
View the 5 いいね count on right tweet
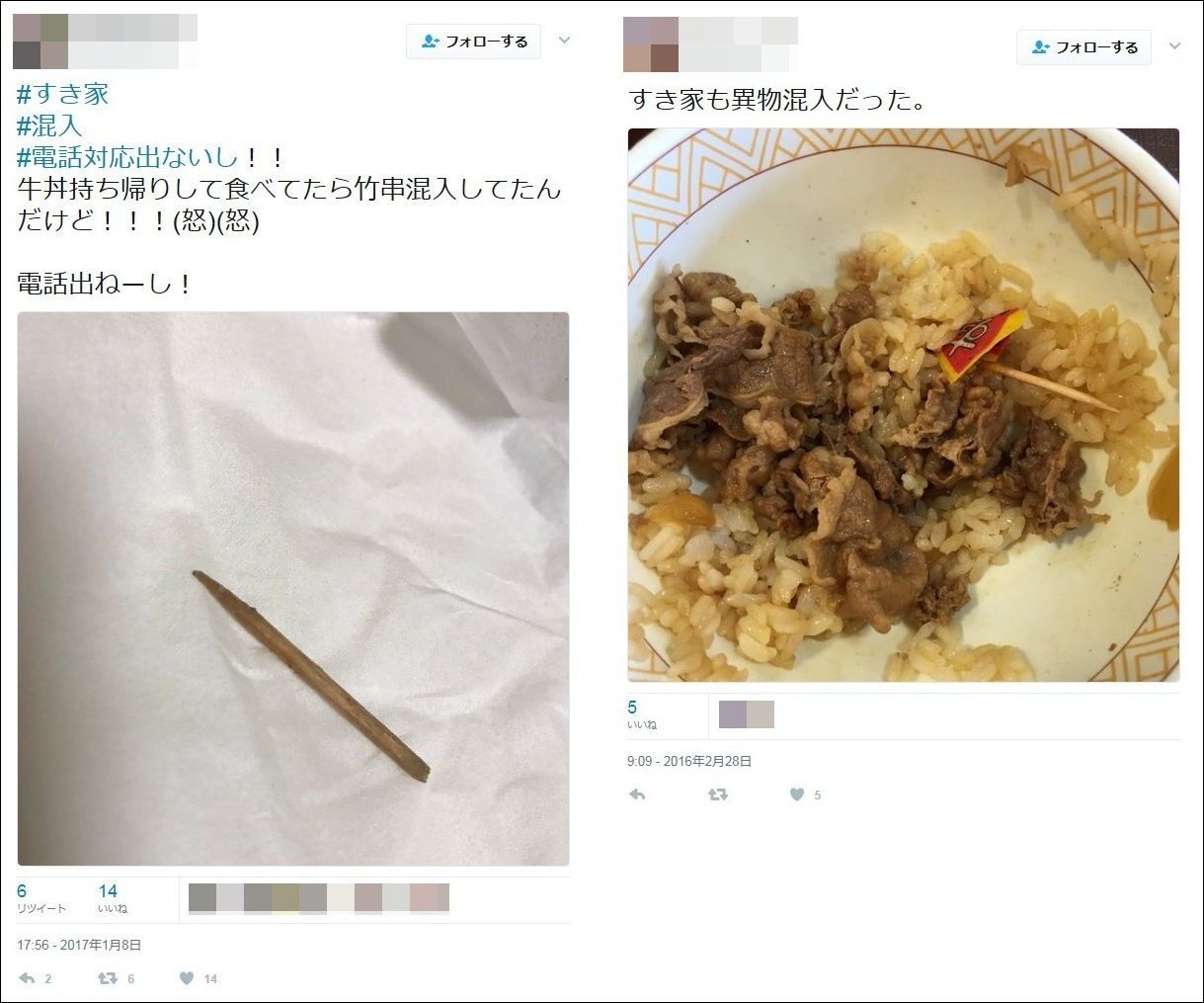click(x=642, y=714)
